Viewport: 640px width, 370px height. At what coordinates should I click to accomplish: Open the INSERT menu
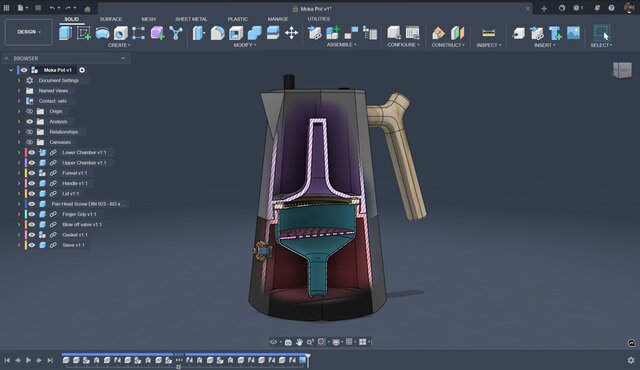pos(544,45)
